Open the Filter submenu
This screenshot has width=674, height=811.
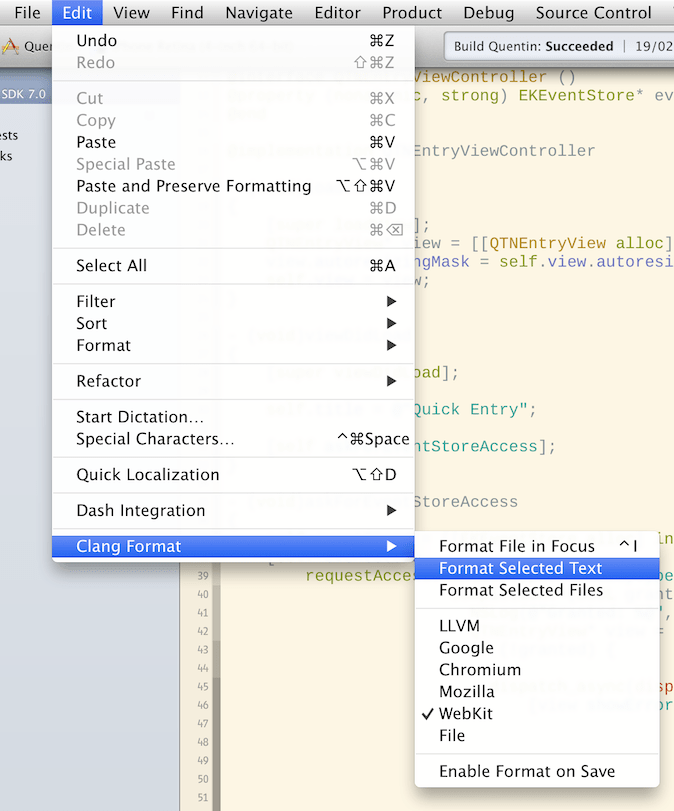[94, 301]
